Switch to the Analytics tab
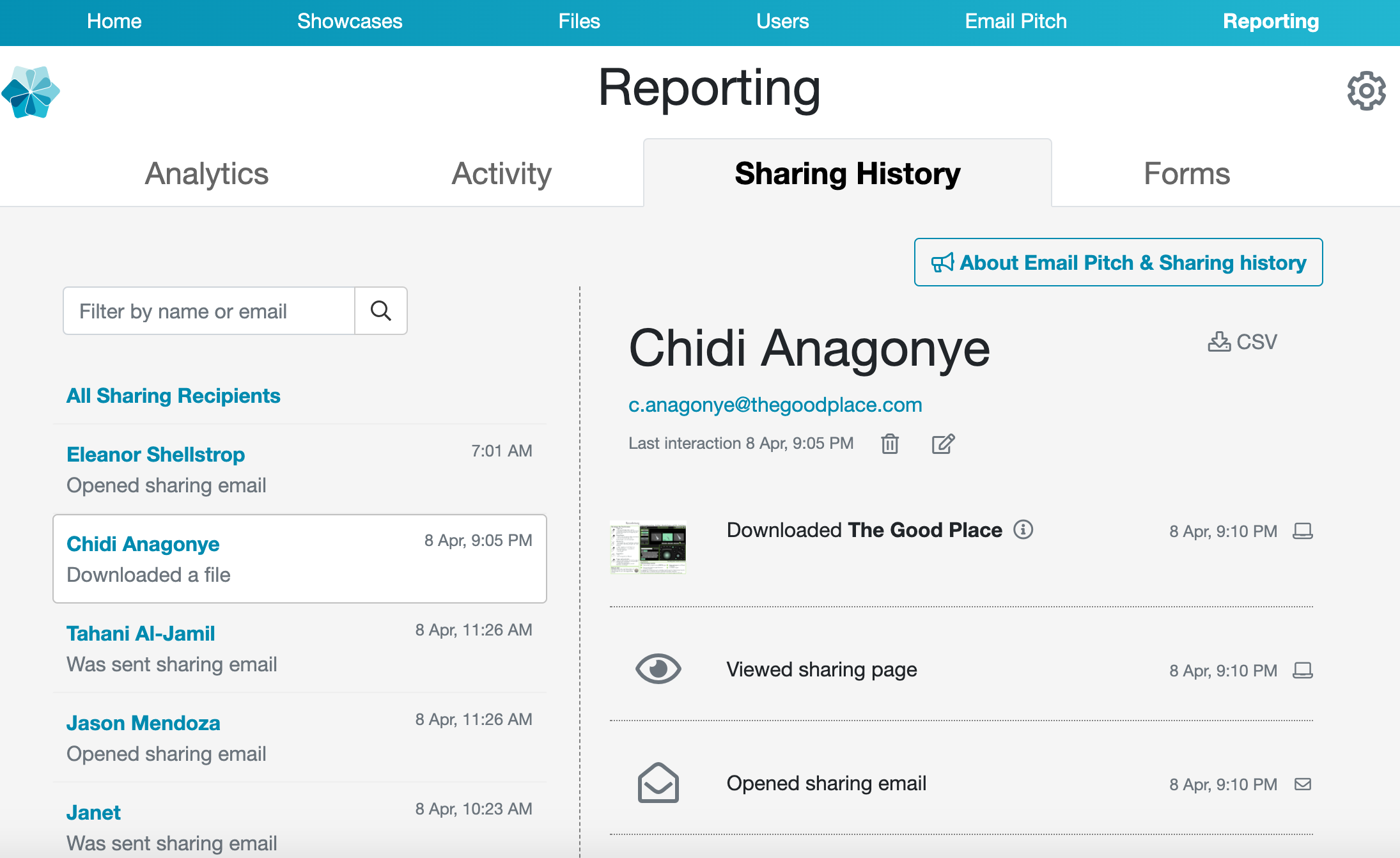Viewport: 1400px width, 858px height. [206, 174]
